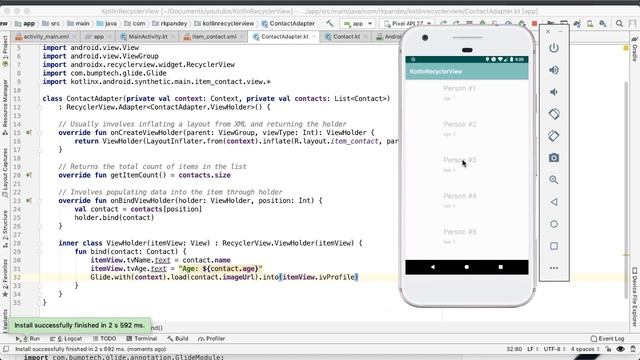Click the 32:80 cursor position indicator
Image resolution: width=640 pixels, height=360 pixels.
pos(514,349)
